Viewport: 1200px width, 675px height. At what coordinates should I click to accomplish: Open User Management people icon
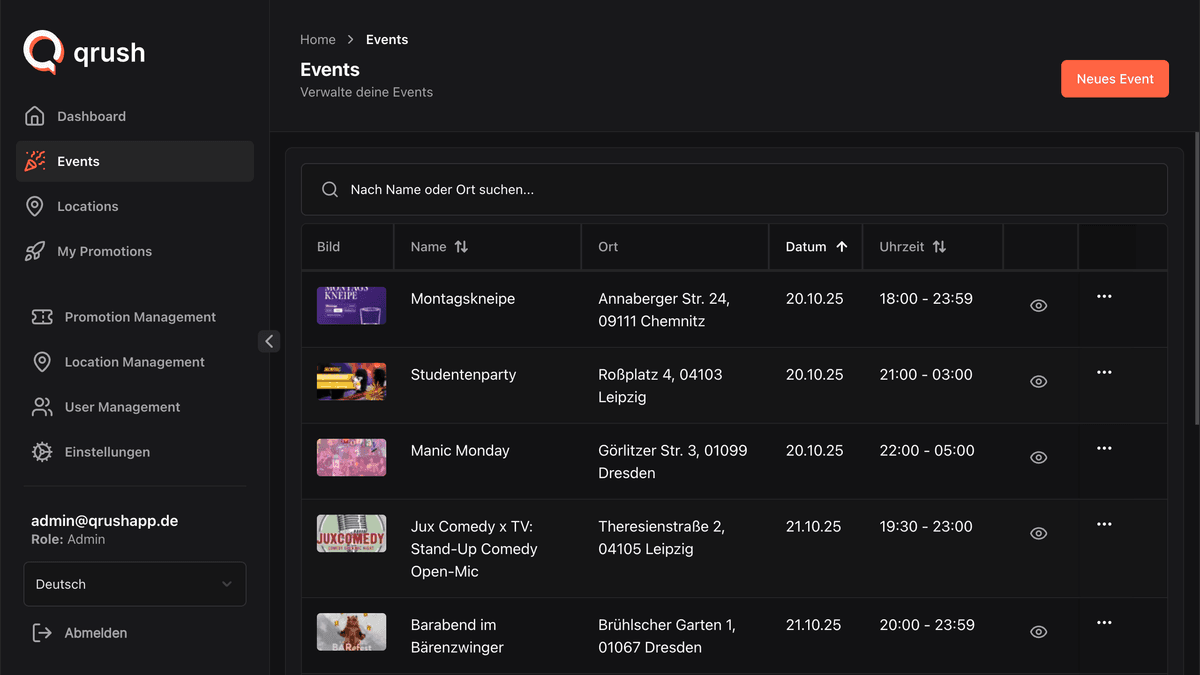[x=42, y=407]
